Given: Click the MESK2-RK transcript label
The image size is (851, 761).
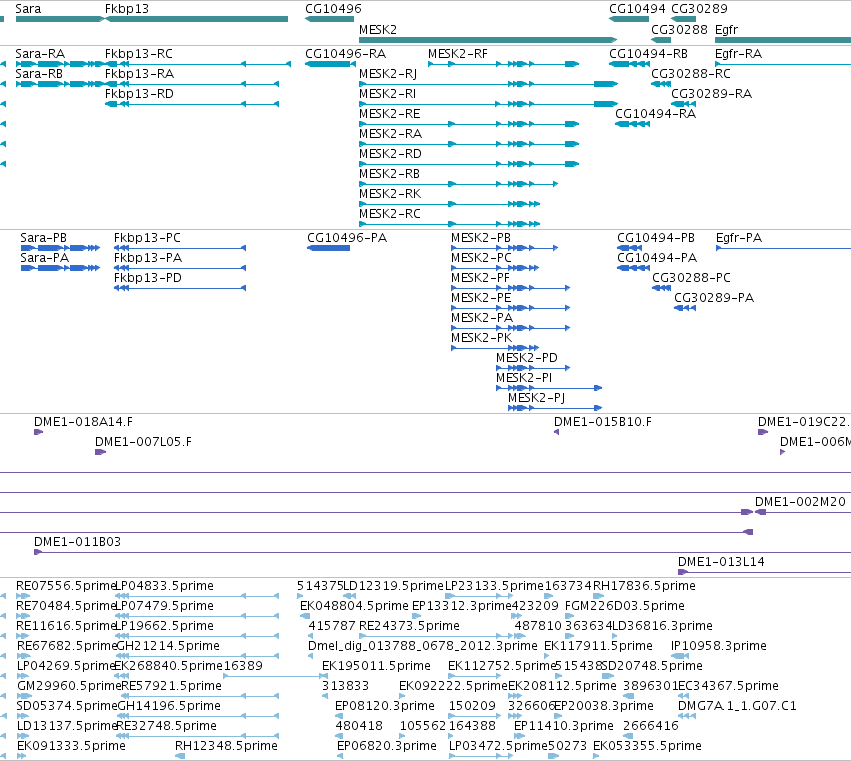Looking at the screenshot, I should pyautogui.click(x=390, y=194).
